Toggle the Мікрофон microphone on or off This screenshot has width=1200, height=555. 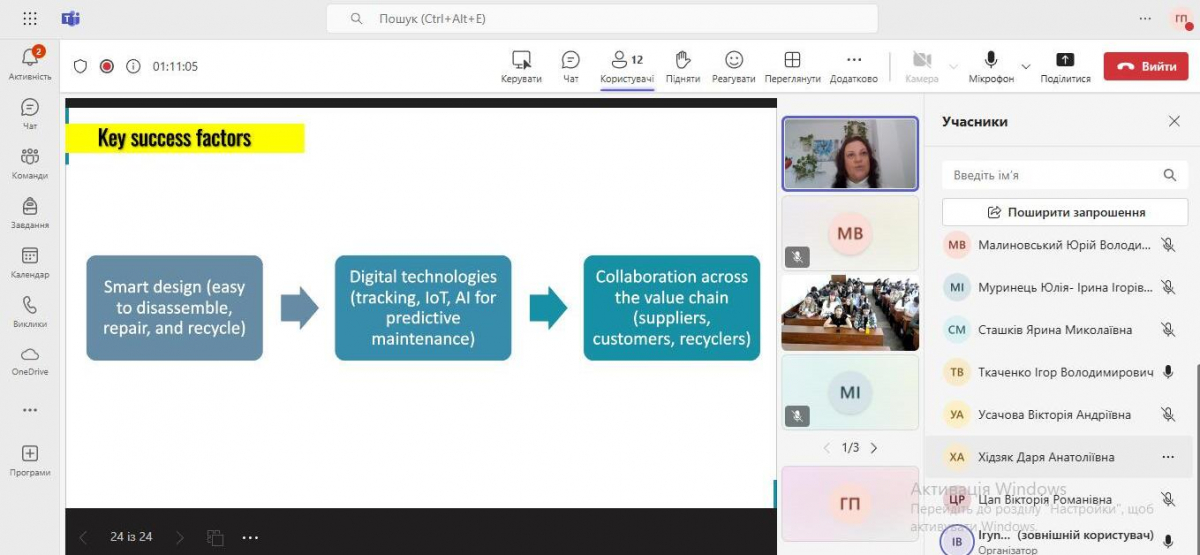(x=990, y=66)
